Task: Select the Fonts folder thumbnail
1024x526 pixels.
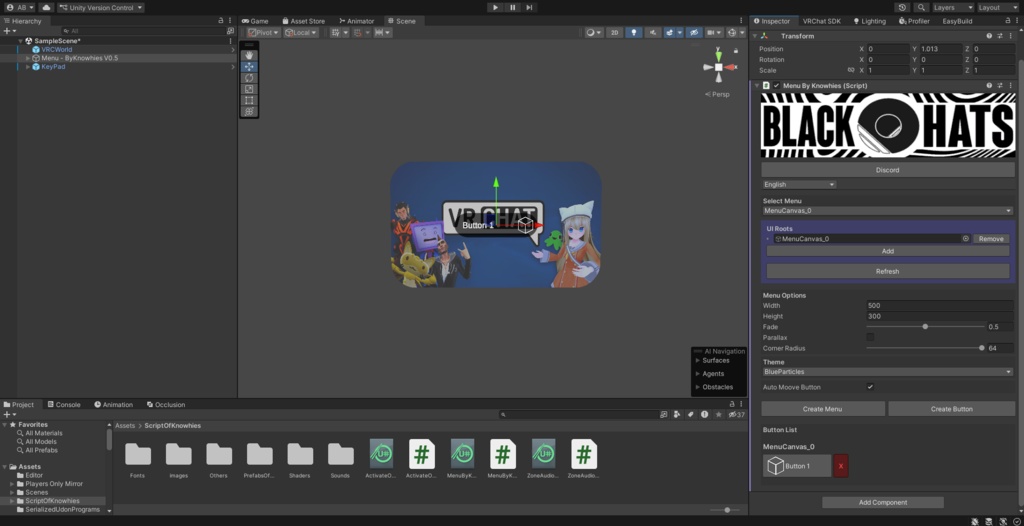Action: click(137, 455)
